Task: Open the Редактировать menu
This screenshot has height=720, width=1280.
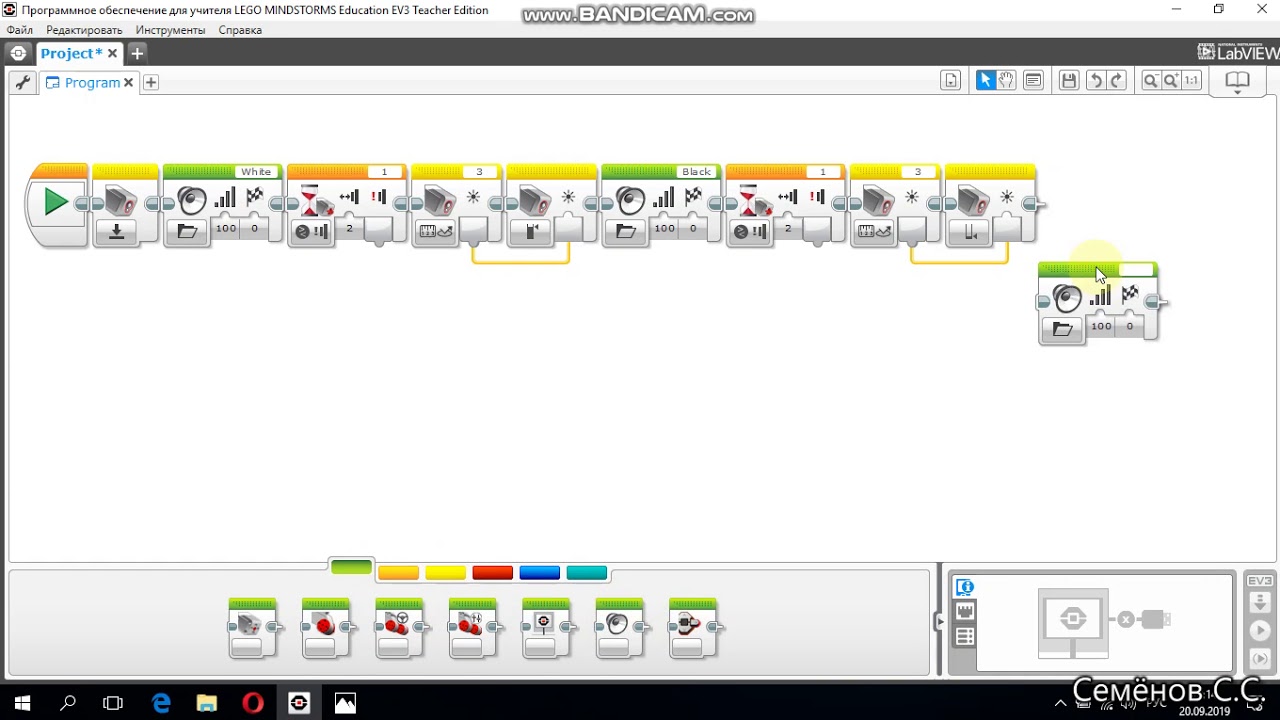Action: (84, 30)
